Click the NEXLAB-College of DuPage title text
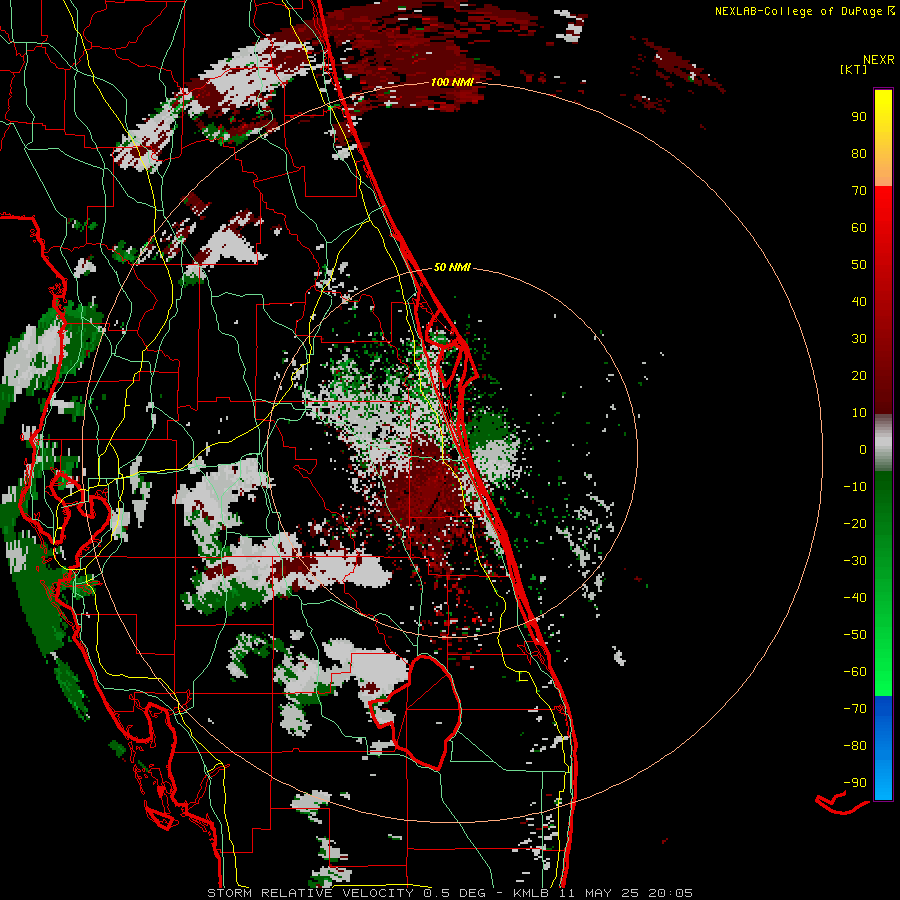Screen dimensions: 900x900 [x=799, y=11]
